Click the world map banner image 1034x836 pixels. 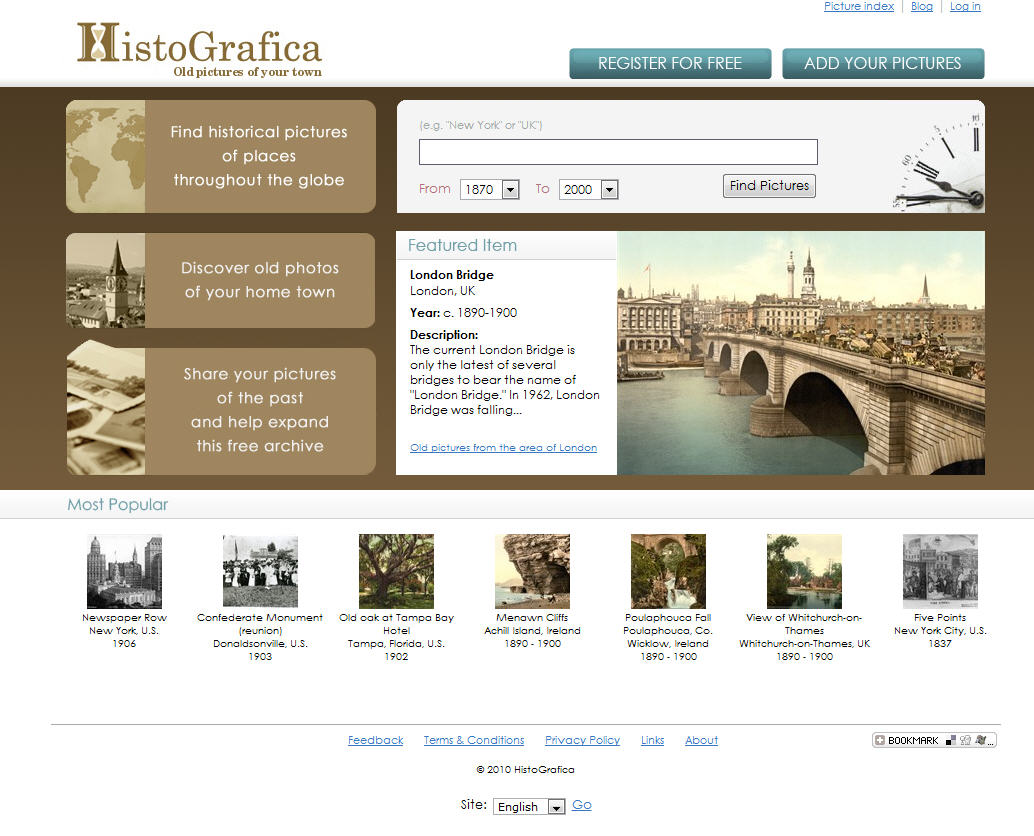pos(106,156)
